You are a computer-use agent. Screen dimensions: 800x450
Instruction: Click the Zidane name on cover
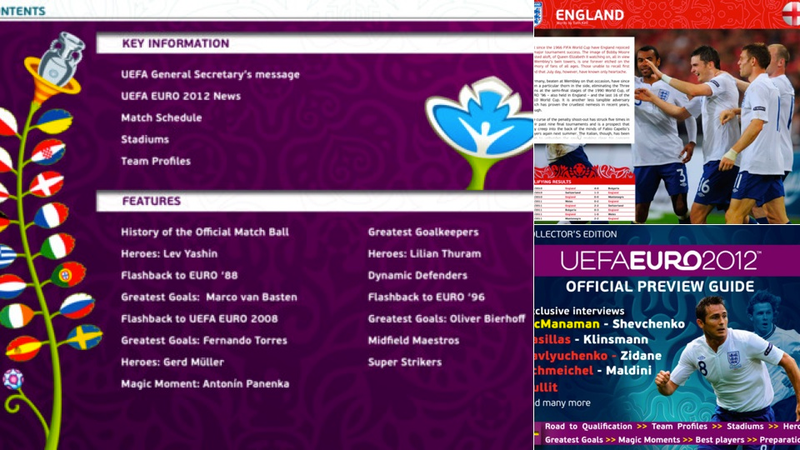642,356
